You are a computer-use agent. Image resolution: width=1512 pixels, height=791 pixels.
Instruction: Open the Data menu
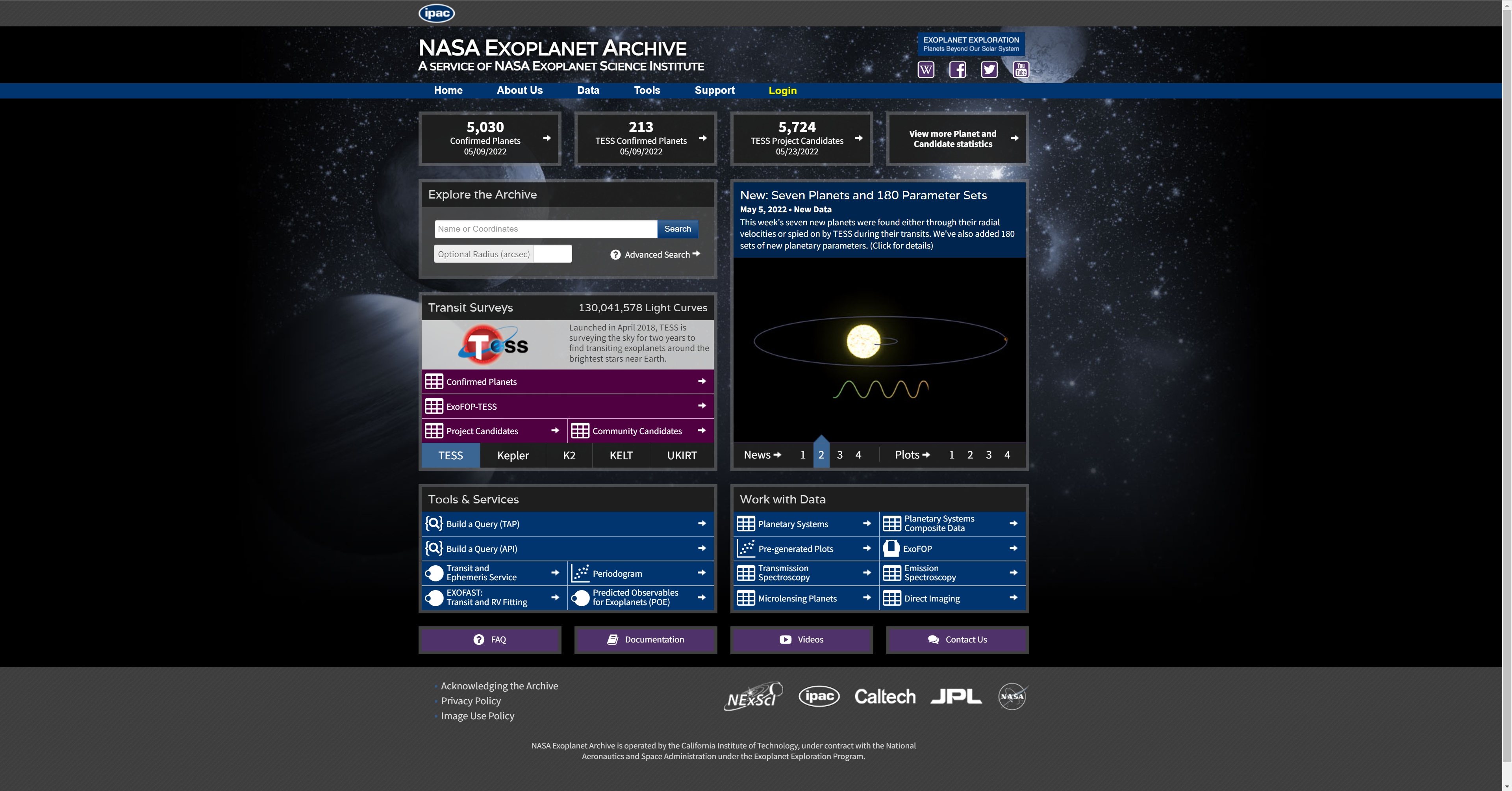pyautogui.click(x=587, y=91)
